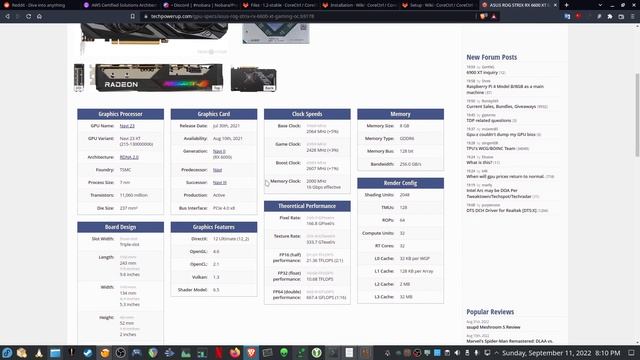View the back-view card thumbnail
640x360 pixels.
point(253,79)
